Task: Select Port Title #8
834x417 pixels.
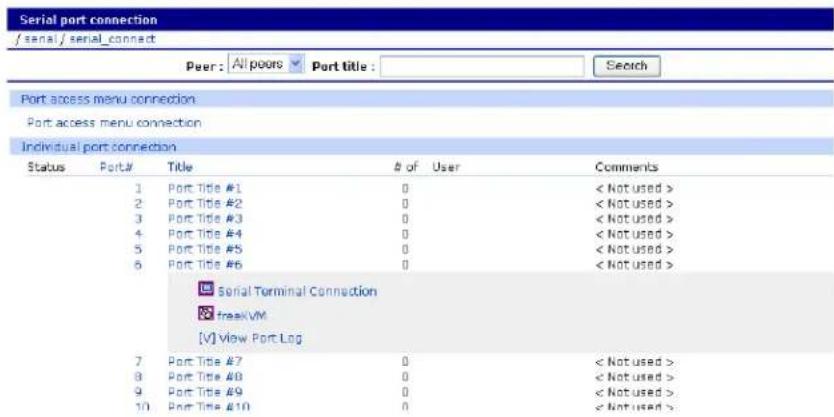Action: (205, 377)
